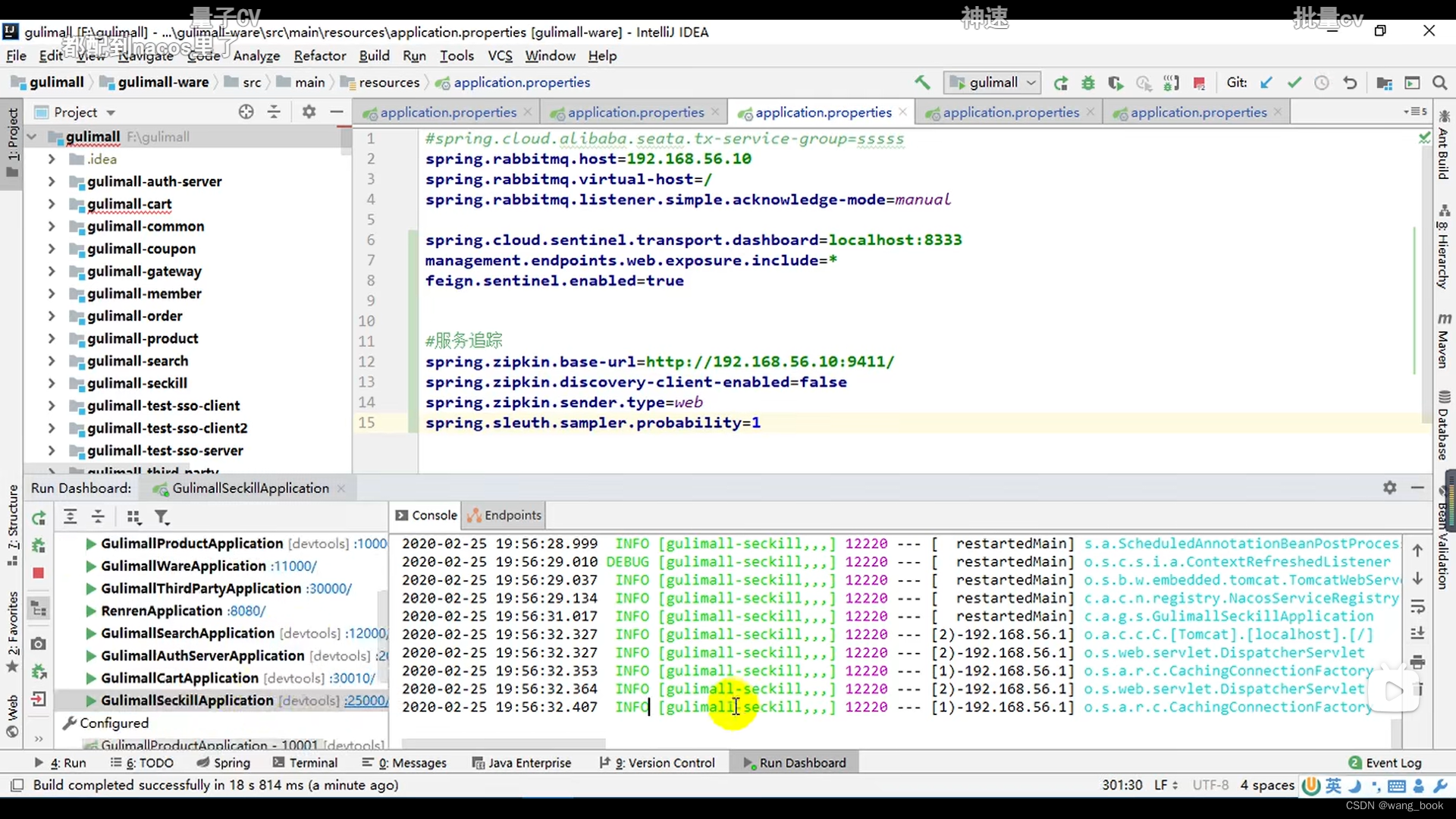The image size is (1456, 819).
Task: Select gulimall-product in project tree
Action: coord(143,339)
